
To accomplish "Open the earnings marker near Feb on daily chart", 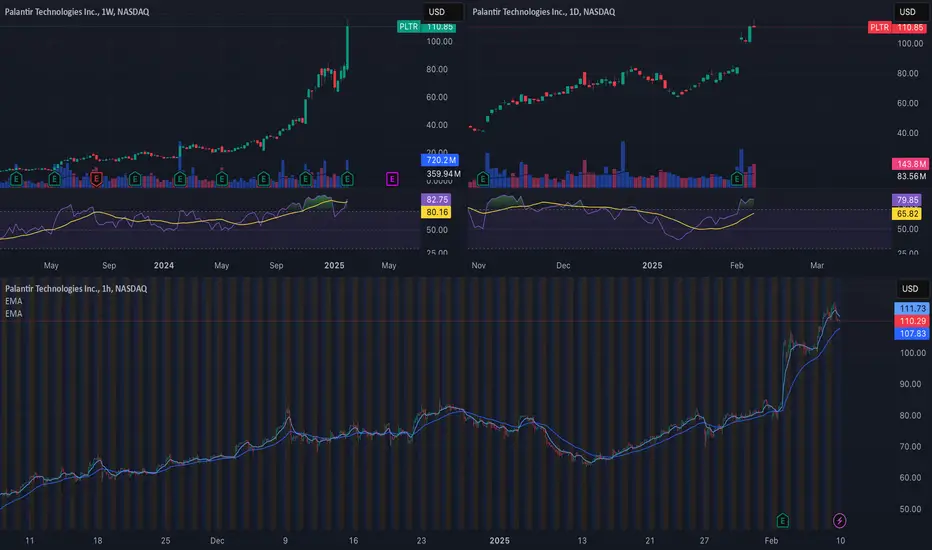I will [x=736, y=178].
